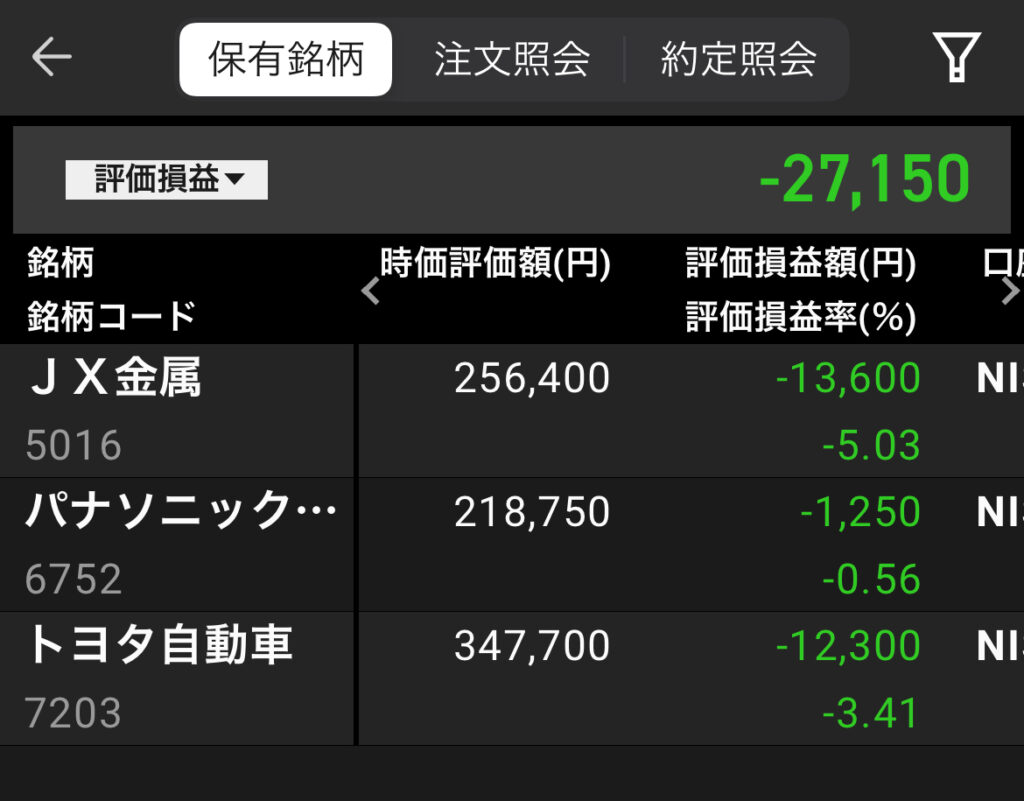The height and width of the screenshot is (801, 1024).
Task: Expand the 評価損益 dropdown
Action: 167,180
